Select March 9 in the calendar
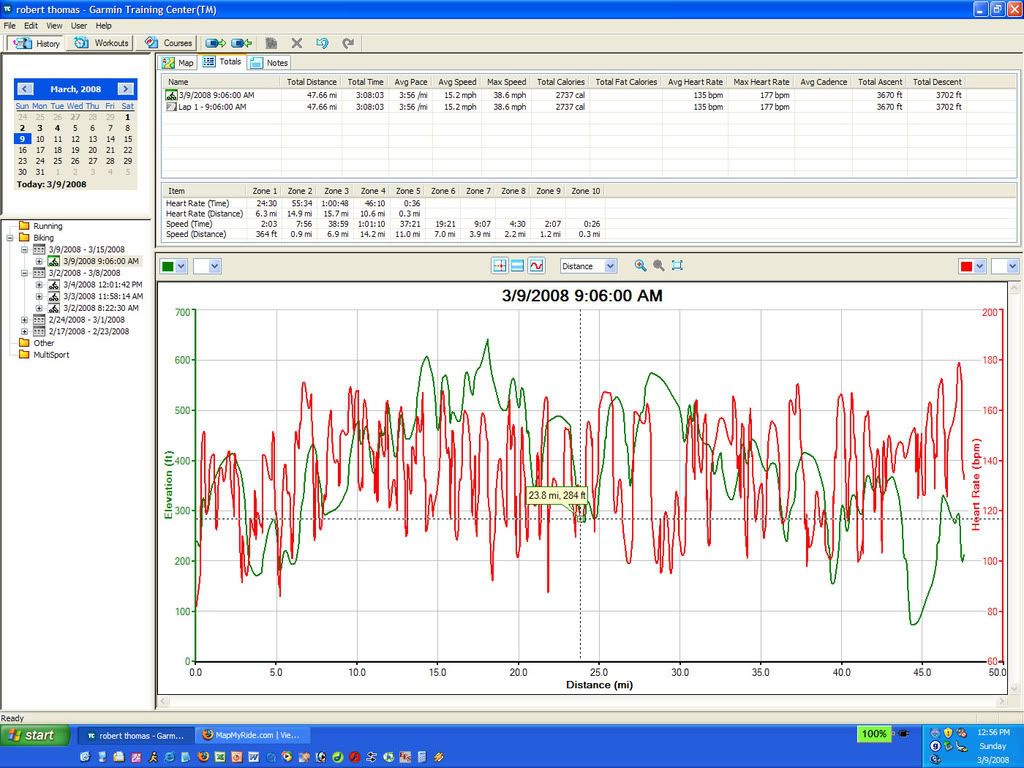The image size is (1024, 768). [x=22, y=139]
